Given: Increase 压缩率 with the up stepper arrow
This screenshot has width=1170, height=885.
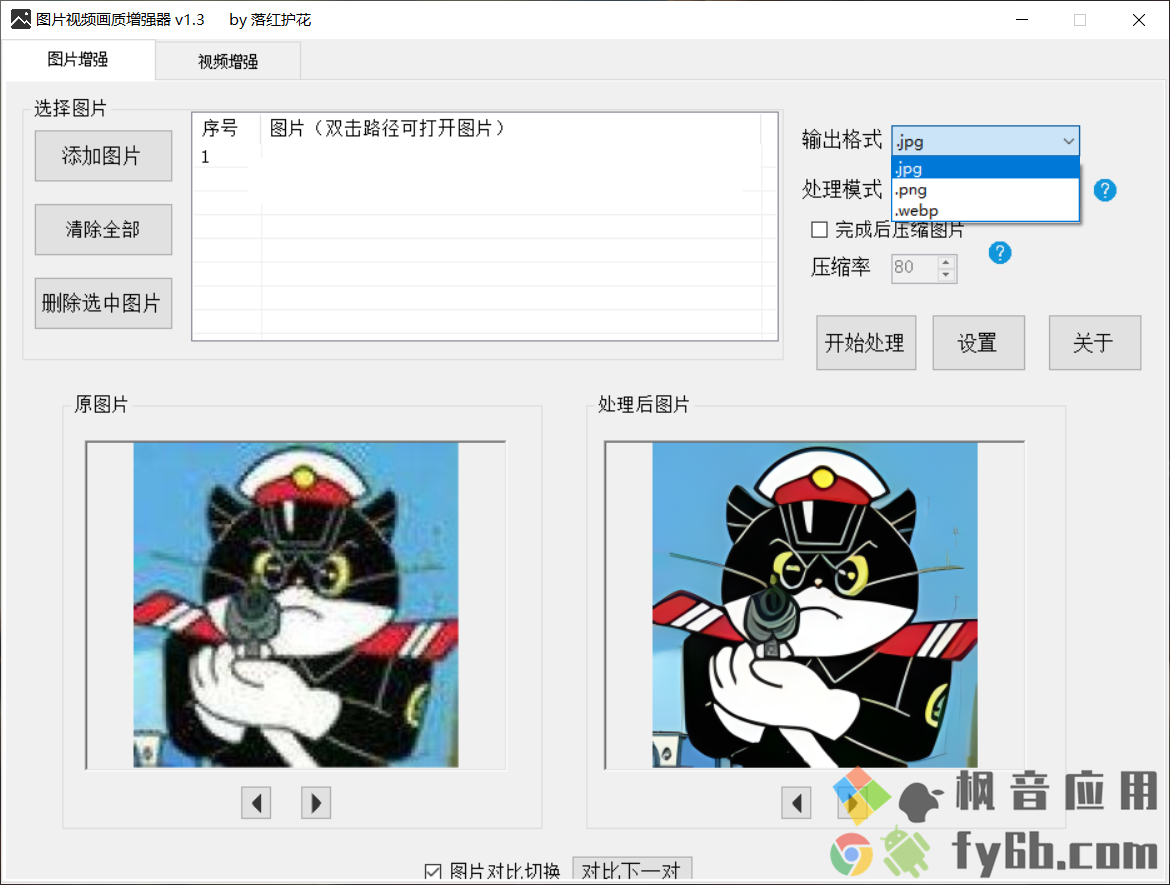Looking at the screenshot, I should (x=946, y=261).
